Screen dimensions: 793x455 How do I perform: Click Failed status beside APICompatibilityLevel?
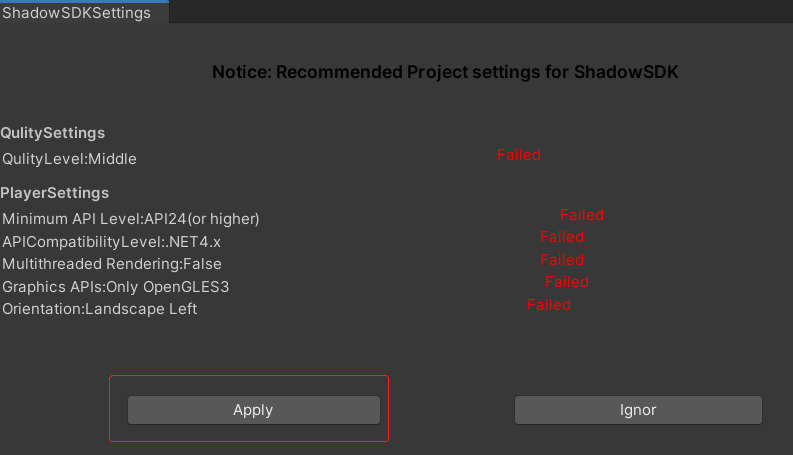coord(561,237)
